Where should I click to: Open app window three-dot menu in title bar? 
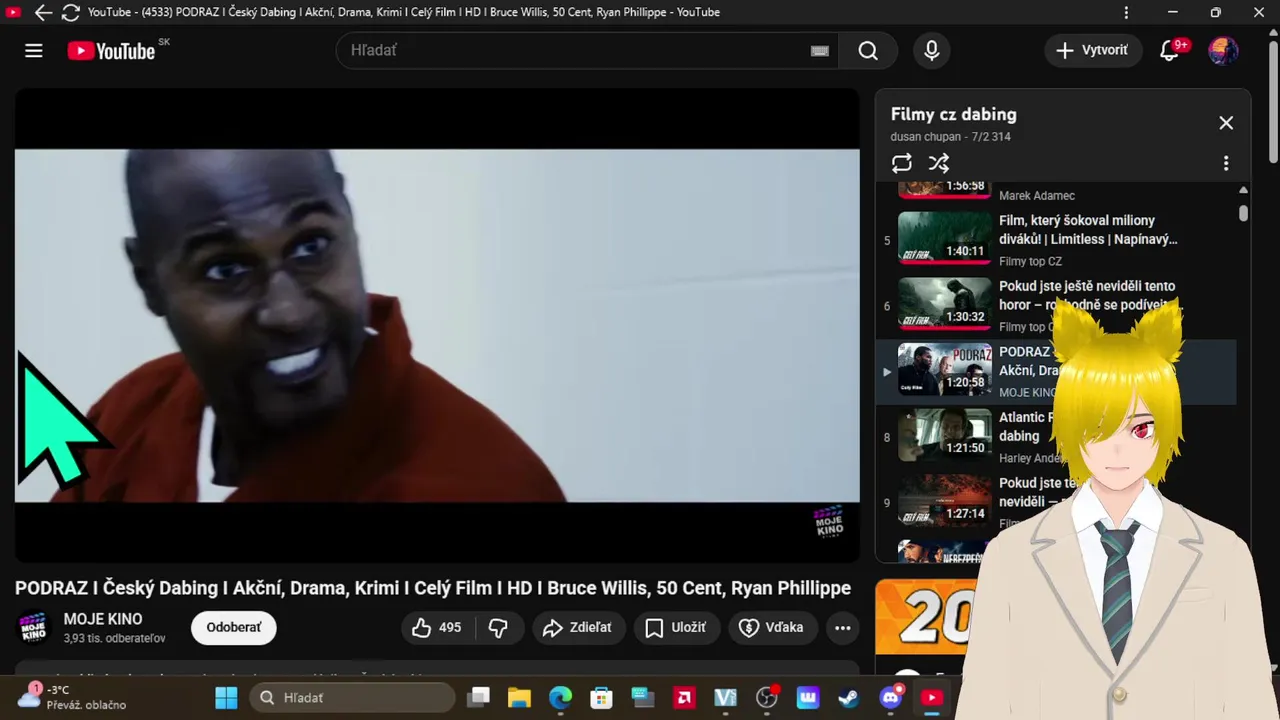1127,13
